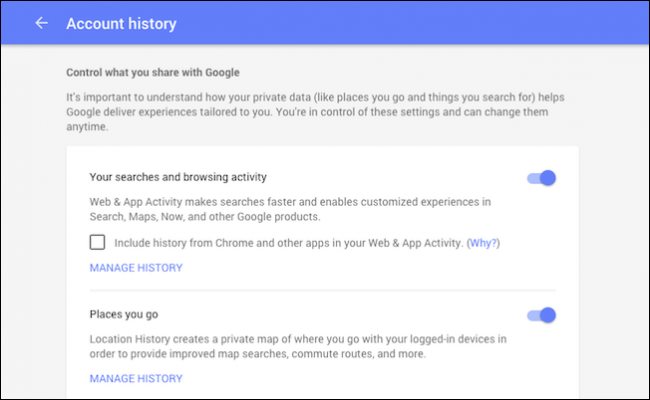Open the Why? link
650x400 pixels.
[x=484, y=243]
